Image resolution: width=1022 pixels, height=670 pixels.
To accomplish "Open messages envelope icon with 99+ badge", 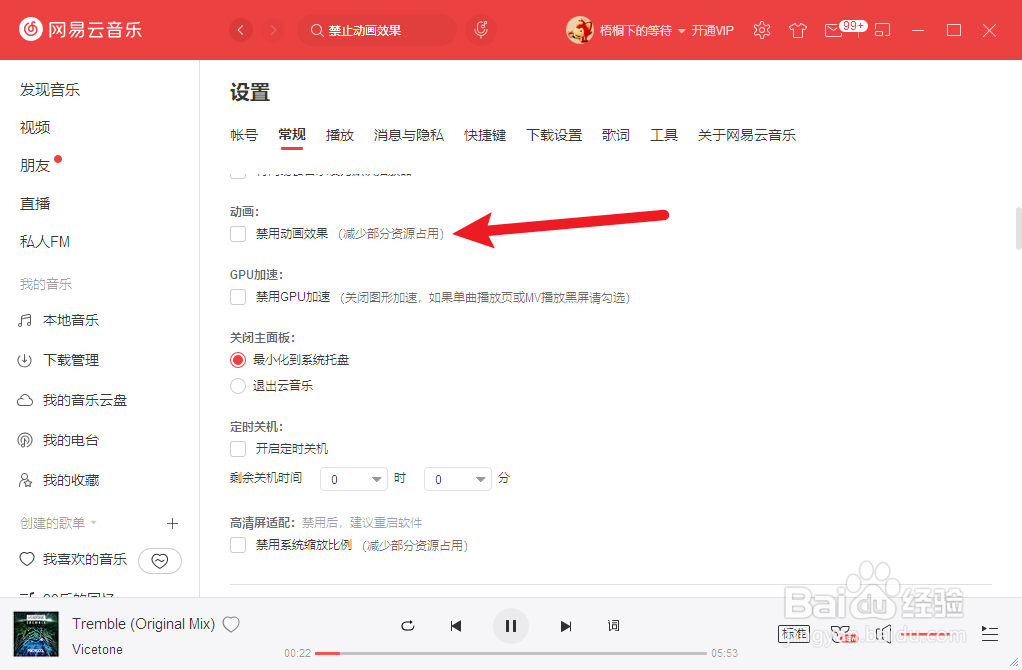I will [x=845, y=29].
